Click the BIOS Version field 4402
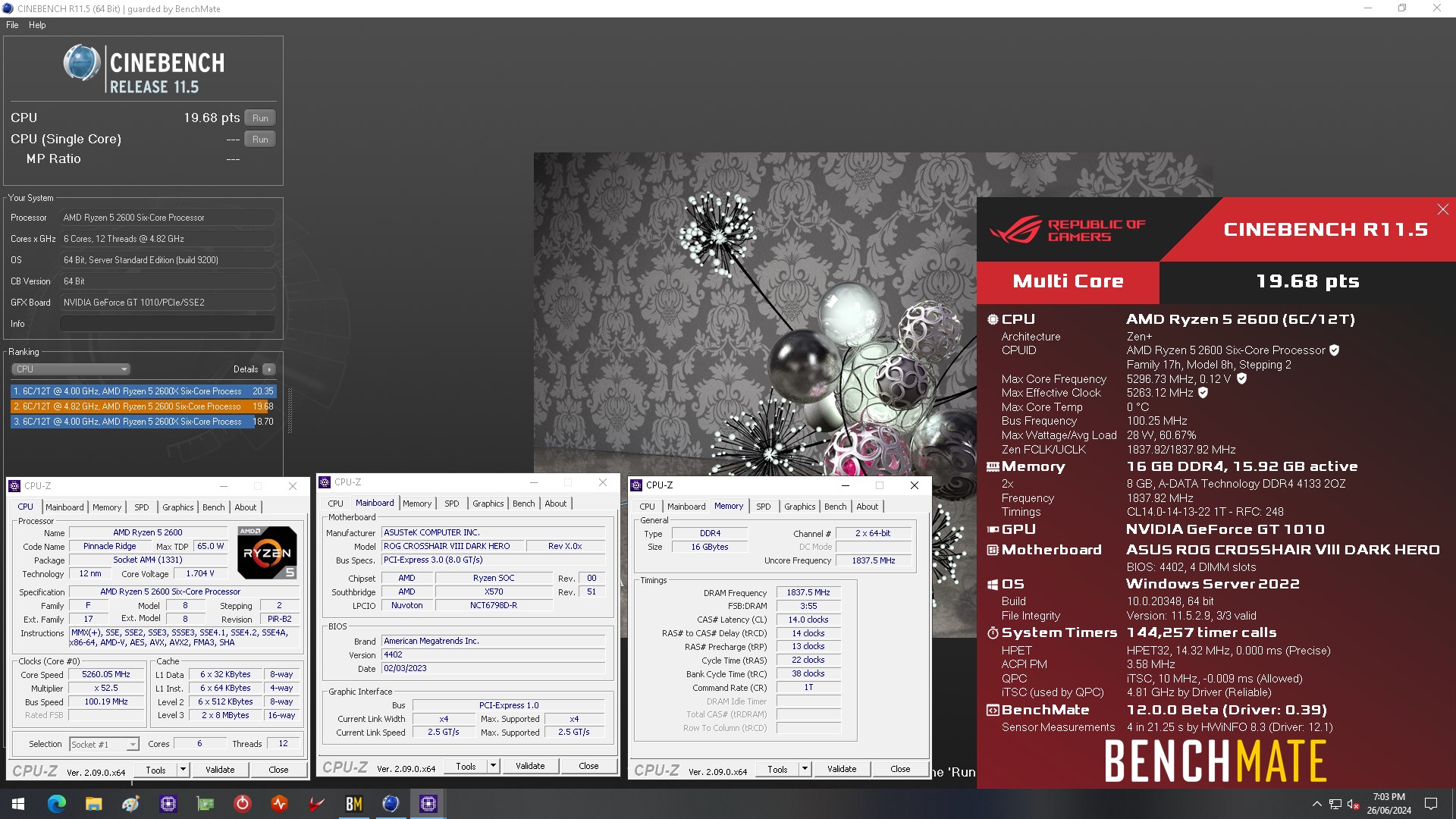The width and height of the screenshot is (1456, 819). 494,655
